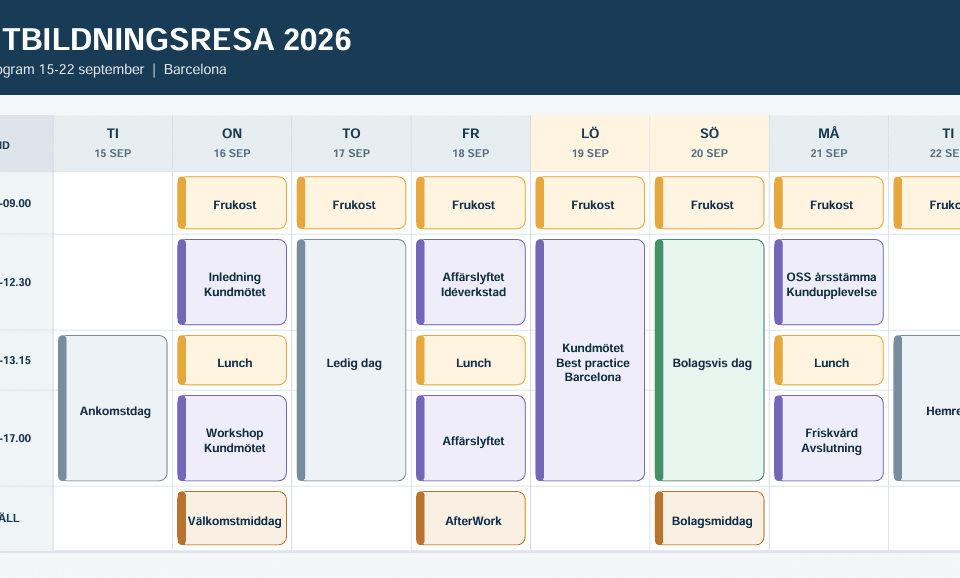
Task: Click the SÖ 20 SEP column header
Action: (710, 143)
